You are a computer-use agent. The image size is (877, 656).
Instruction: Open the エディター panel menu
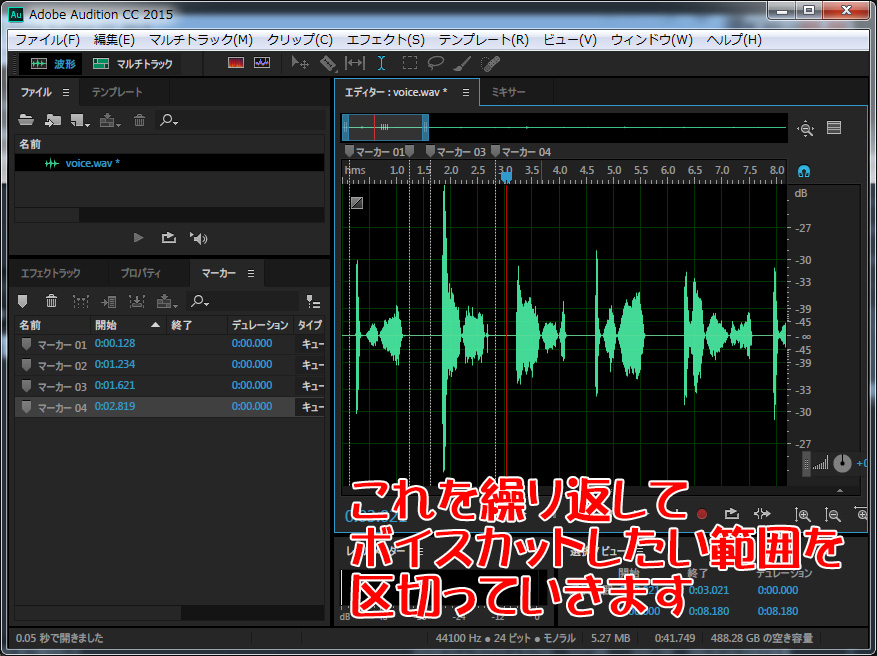click(x=466, y=92)
